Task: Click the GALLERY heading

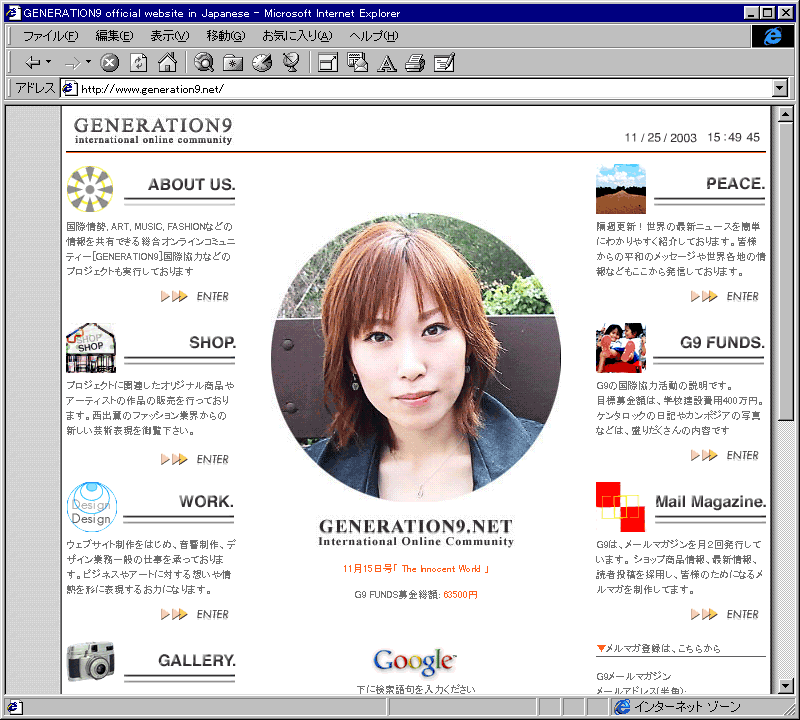Action: [197, 661]
